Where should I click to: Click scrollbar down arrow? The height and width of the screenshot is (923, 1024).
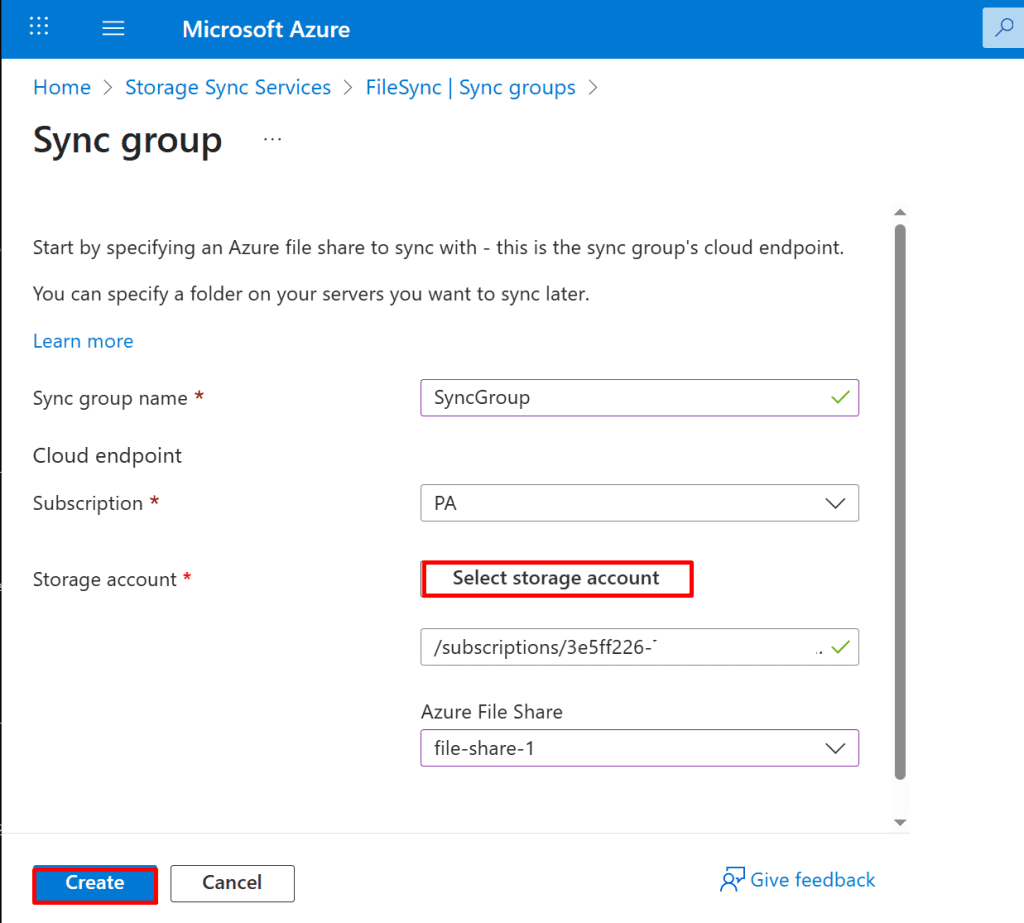click(899, 822)
